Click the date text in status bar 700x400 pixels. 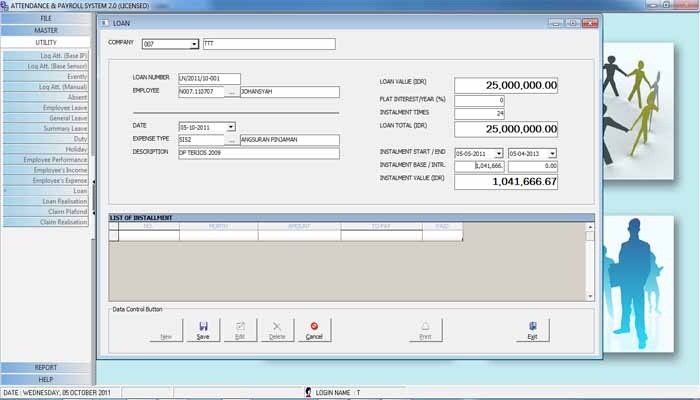point(57,393)
